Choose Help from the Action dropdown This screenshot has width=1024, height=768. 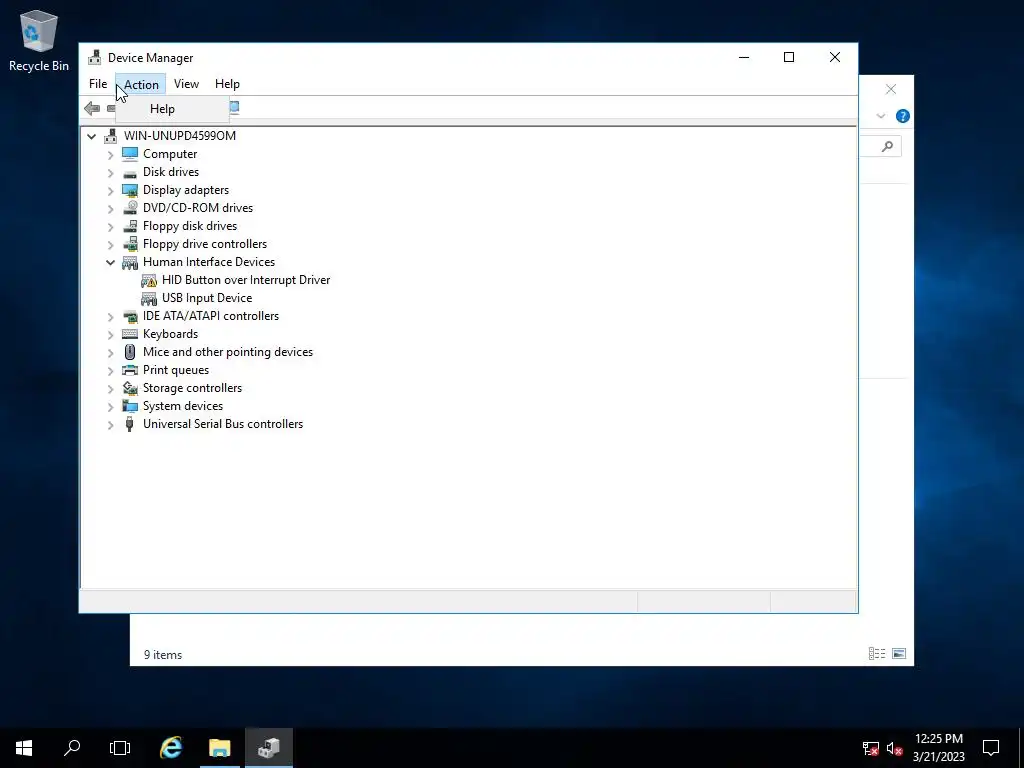pyautogui.click(x=172, y=109)
